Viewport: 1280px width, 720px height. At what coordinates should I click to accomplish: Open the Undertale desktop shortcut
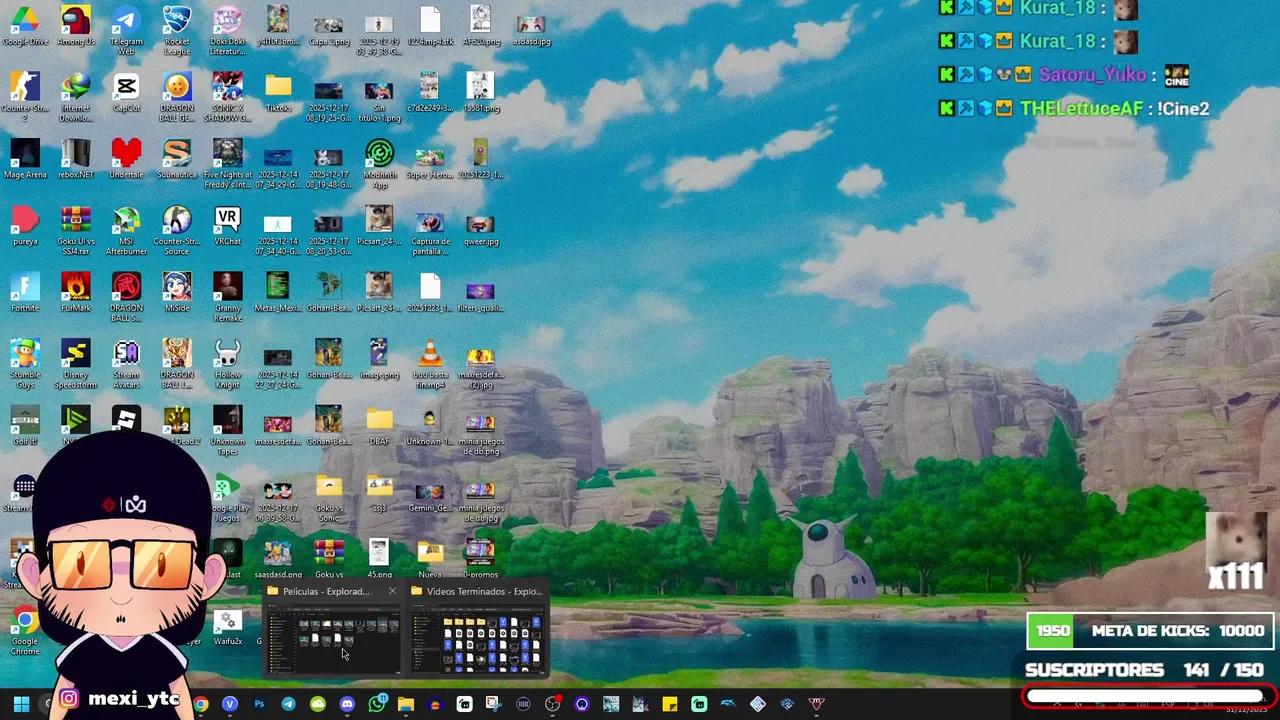coord(126,155)
